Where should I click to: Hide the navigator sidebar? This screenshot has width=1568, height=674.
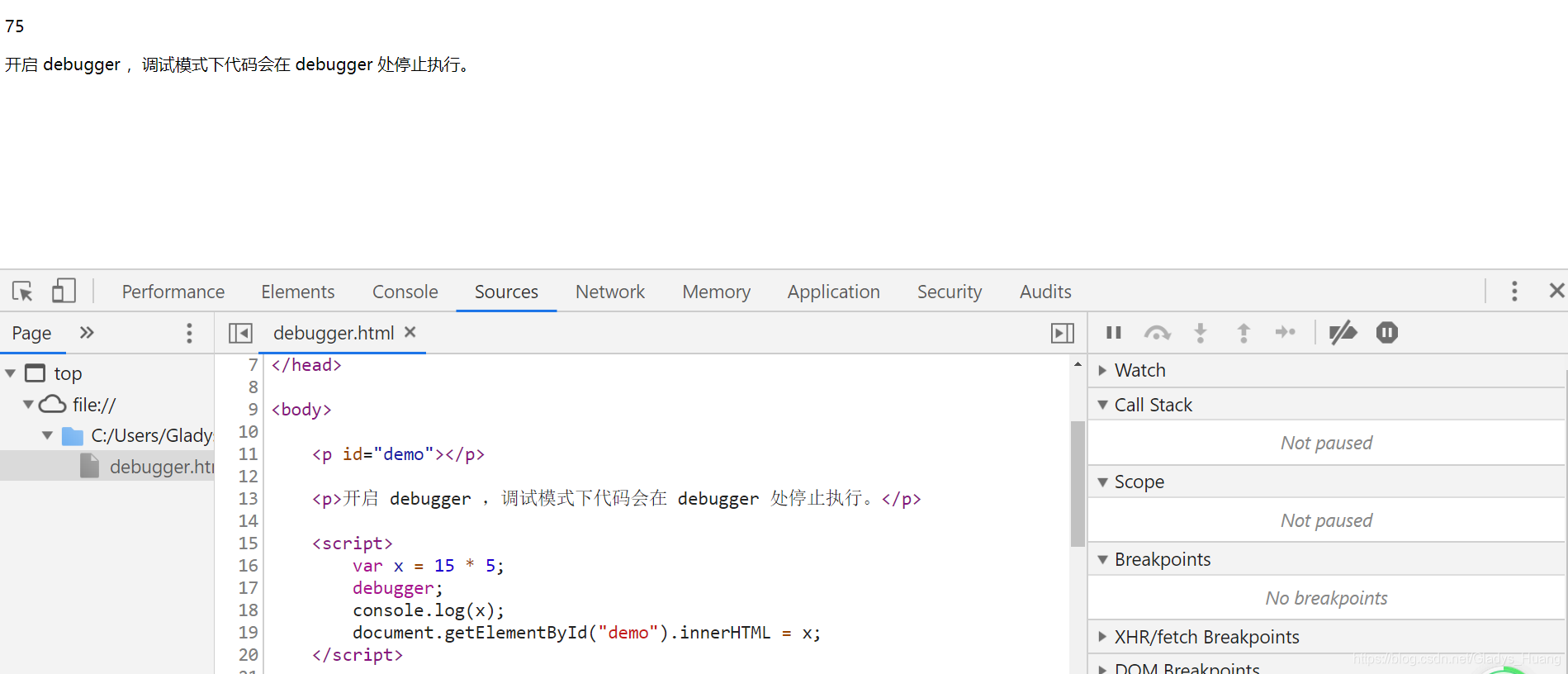240,333
